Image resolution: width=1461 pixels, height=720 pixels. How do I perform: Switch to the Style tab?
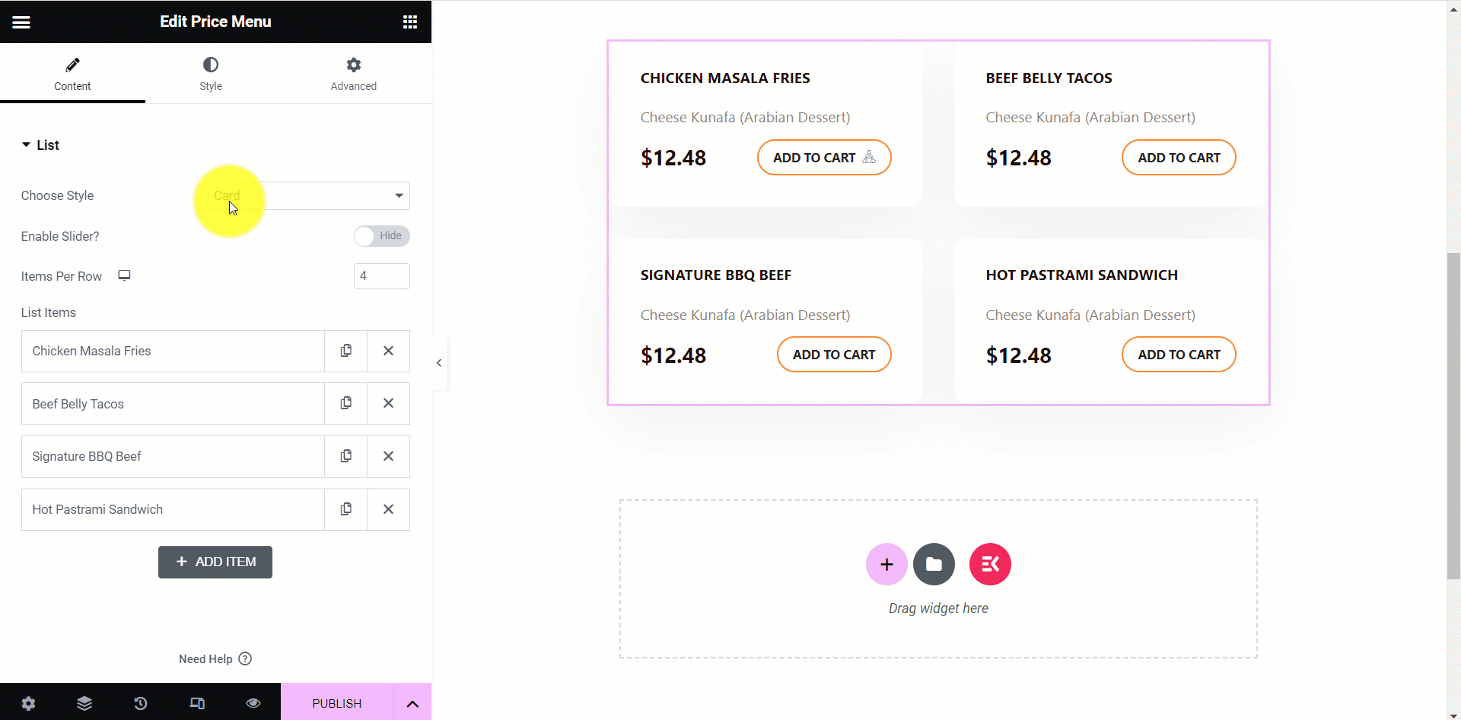210,74
